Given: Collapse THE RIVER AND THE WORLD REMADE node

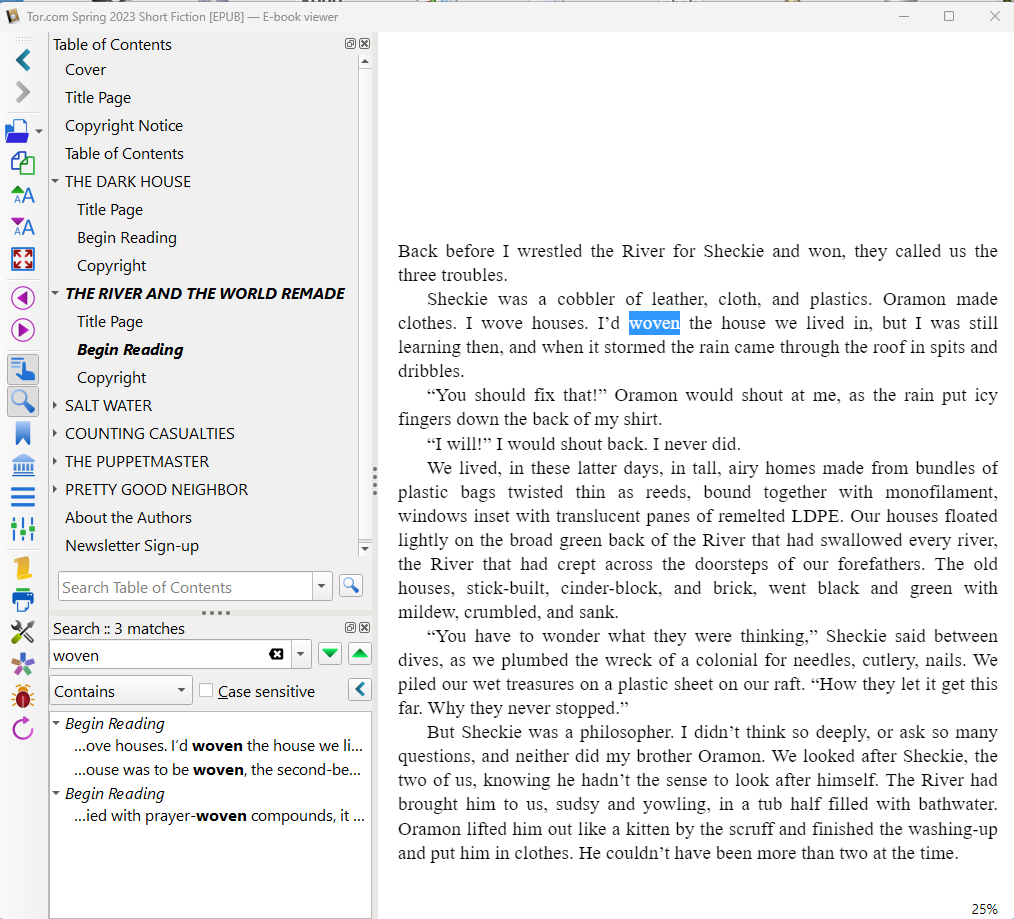Looking at the screenshot, I should point(56,294).
